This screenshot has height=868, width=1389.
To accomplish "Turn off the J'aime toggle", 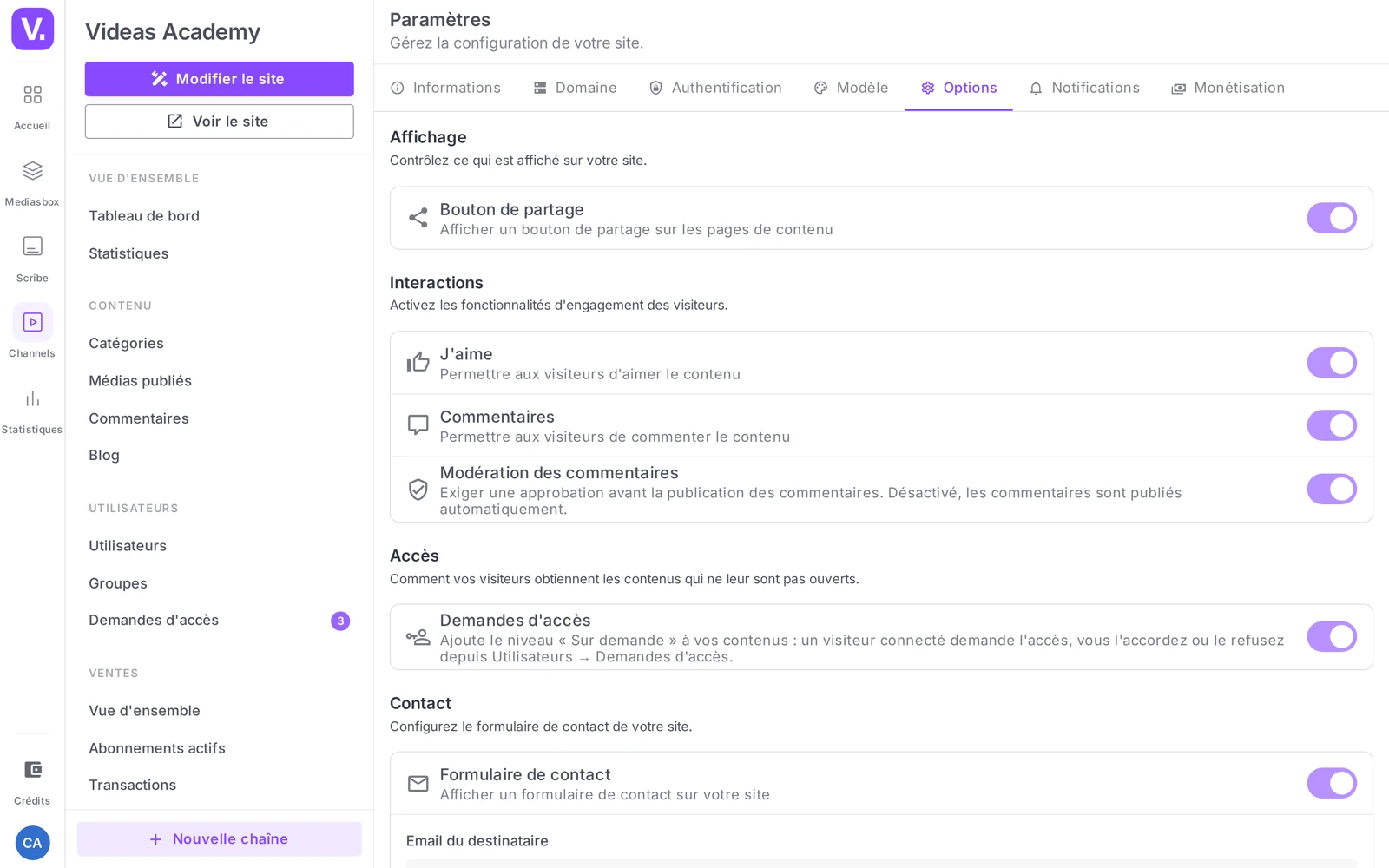I will click(1332, 363).
